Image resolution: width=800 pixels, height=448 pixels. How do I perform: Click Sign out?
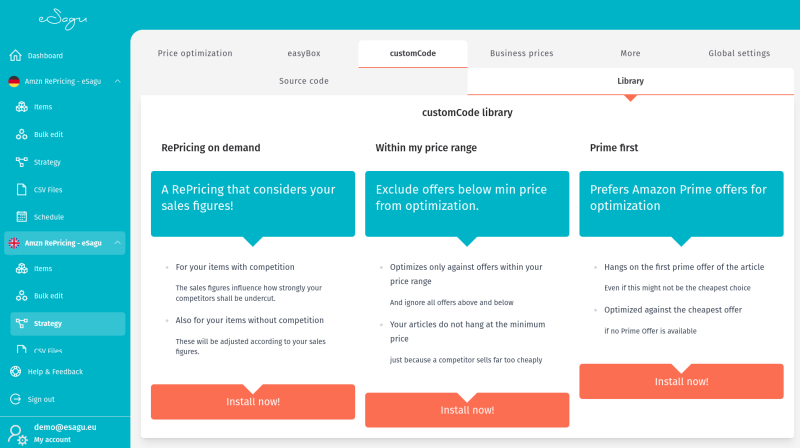tap(41, 400)
